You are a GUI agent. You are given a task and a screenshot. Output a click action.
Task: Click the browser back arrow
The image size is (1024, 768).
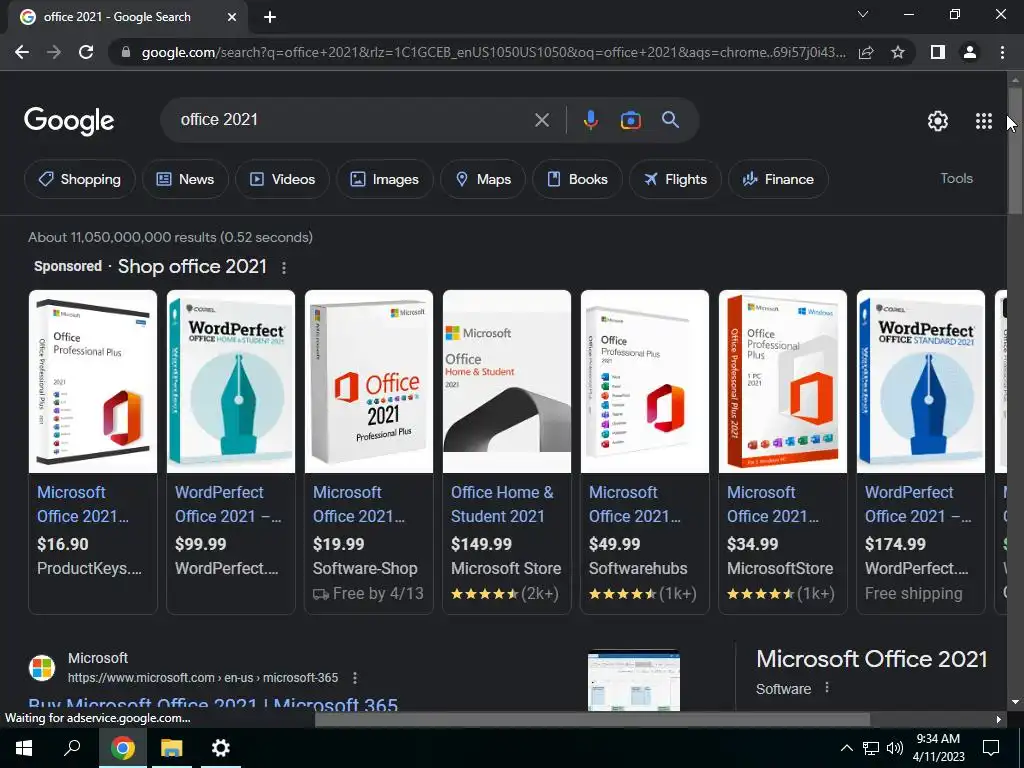click(22, 52)
